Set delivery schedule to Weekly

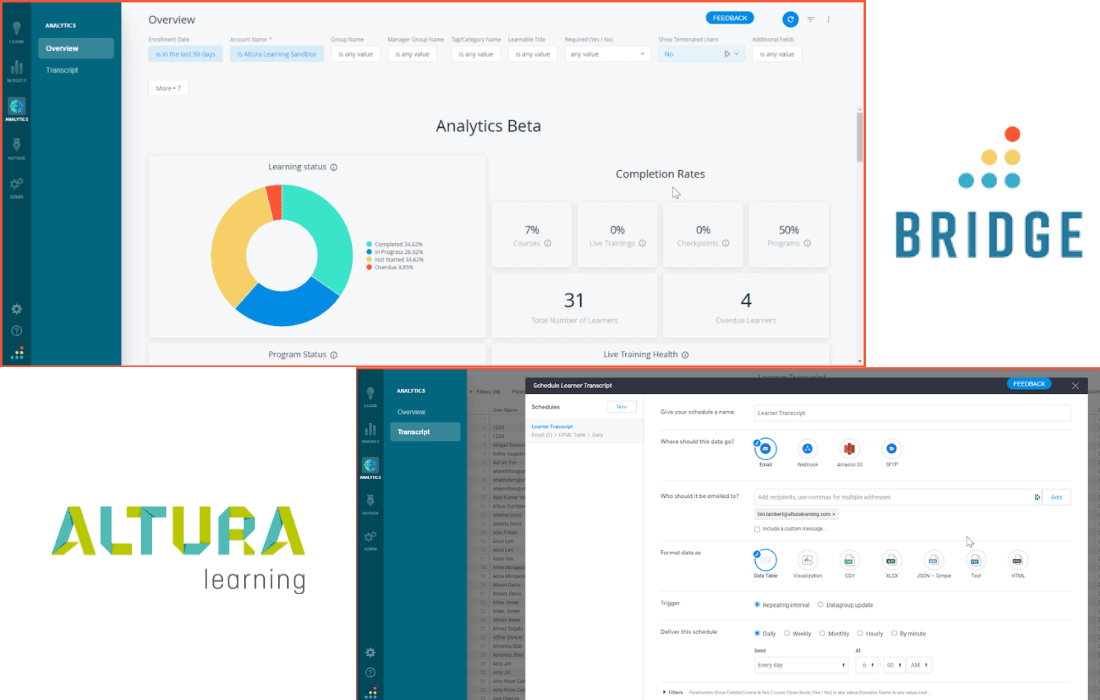[x=787, y=633]
